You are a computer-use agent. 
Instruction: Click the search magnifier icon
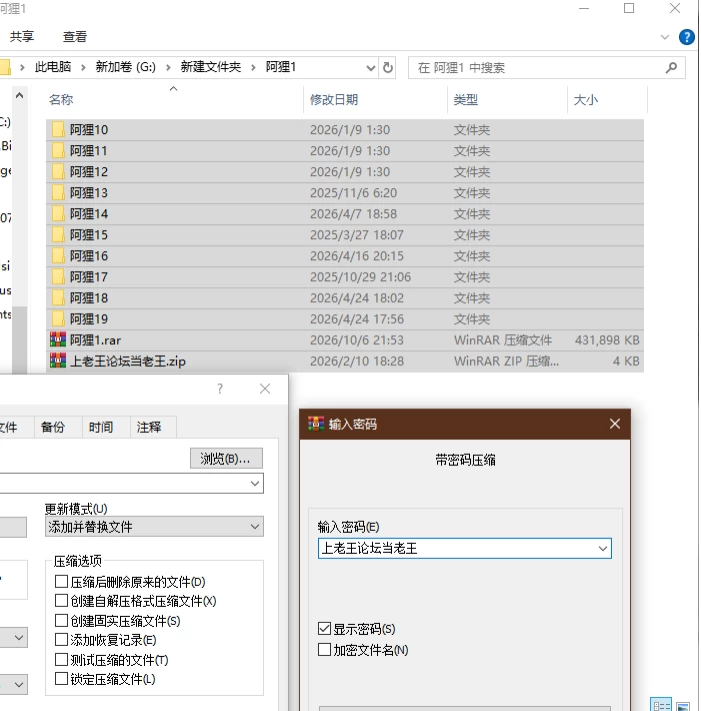[671, 68]
